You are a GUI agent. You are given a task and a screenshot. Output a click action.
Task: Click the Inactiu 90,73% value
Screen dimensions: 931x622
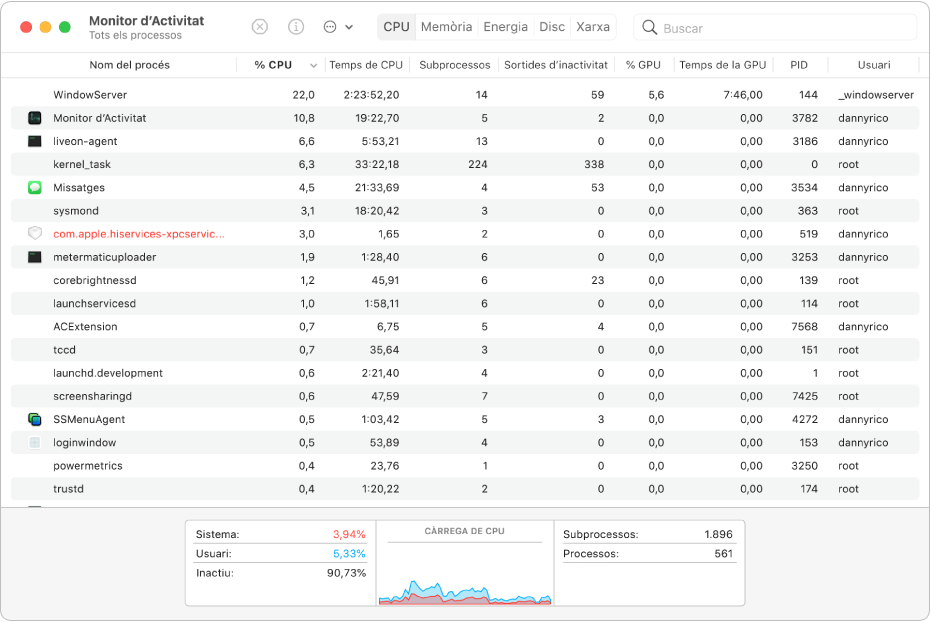[346, 573]
